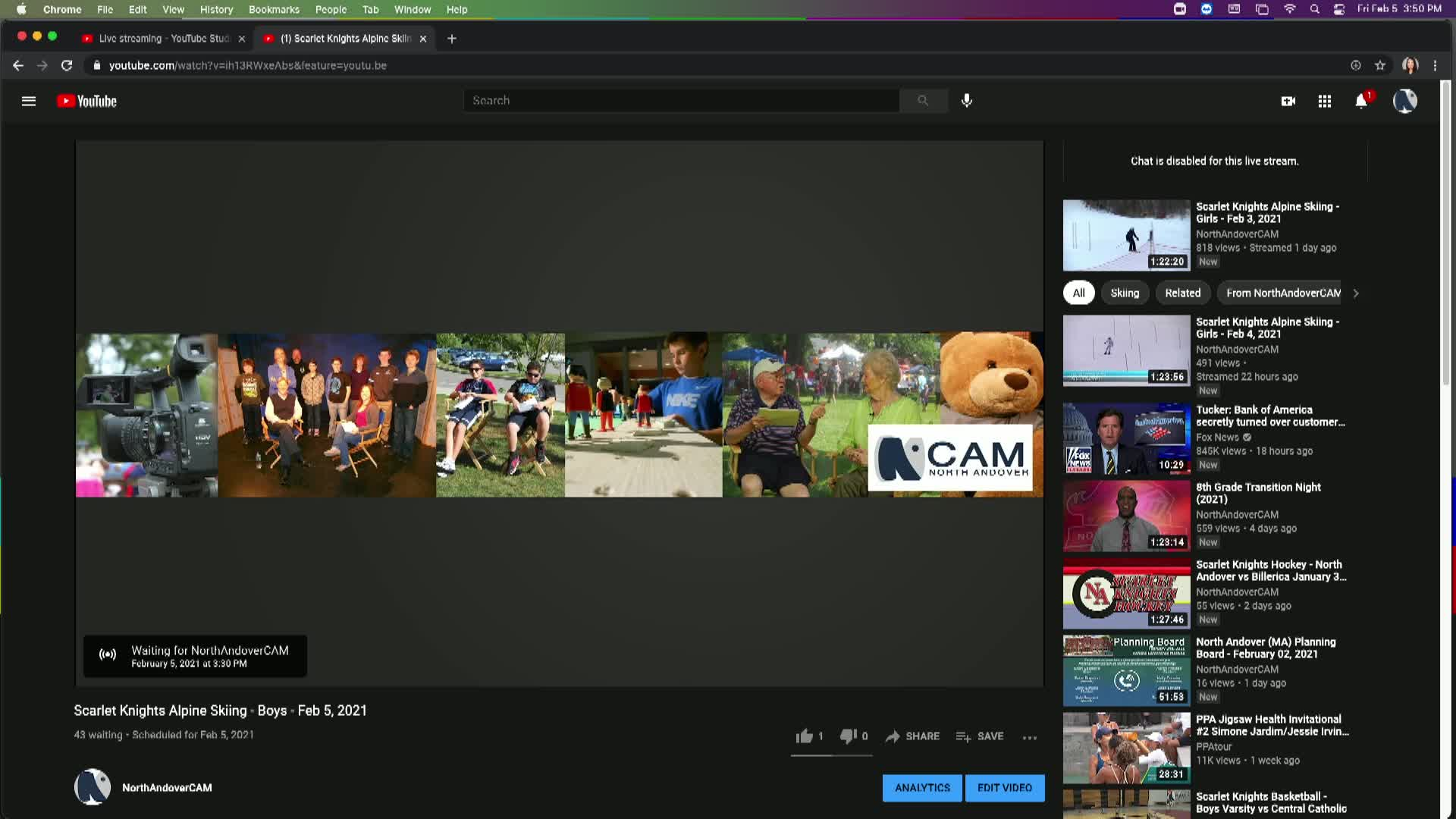Select the All filter chip
1456x819 pixels.
[1078, 293]
